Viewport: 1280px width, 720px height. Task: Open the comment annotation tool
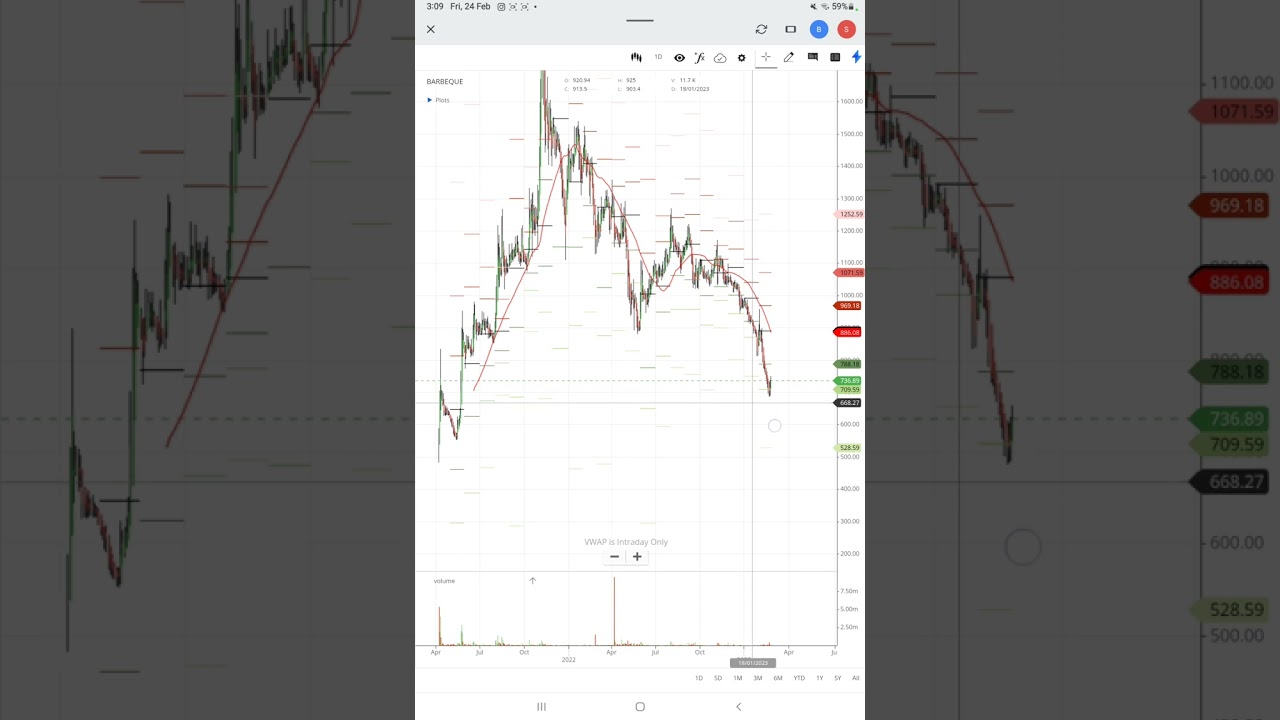[x=812, y=57]
